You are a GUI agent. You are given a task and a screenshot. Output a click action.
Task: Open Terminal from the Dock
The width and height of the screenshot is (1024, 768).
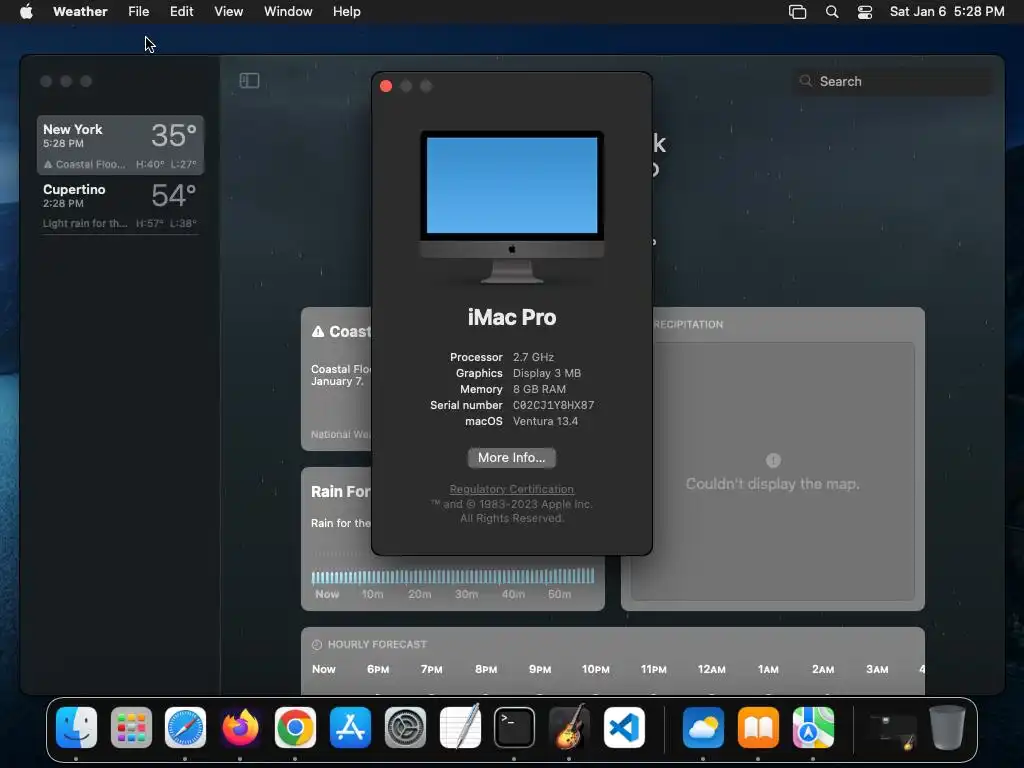pyautogui.click(x=514, y=728)
